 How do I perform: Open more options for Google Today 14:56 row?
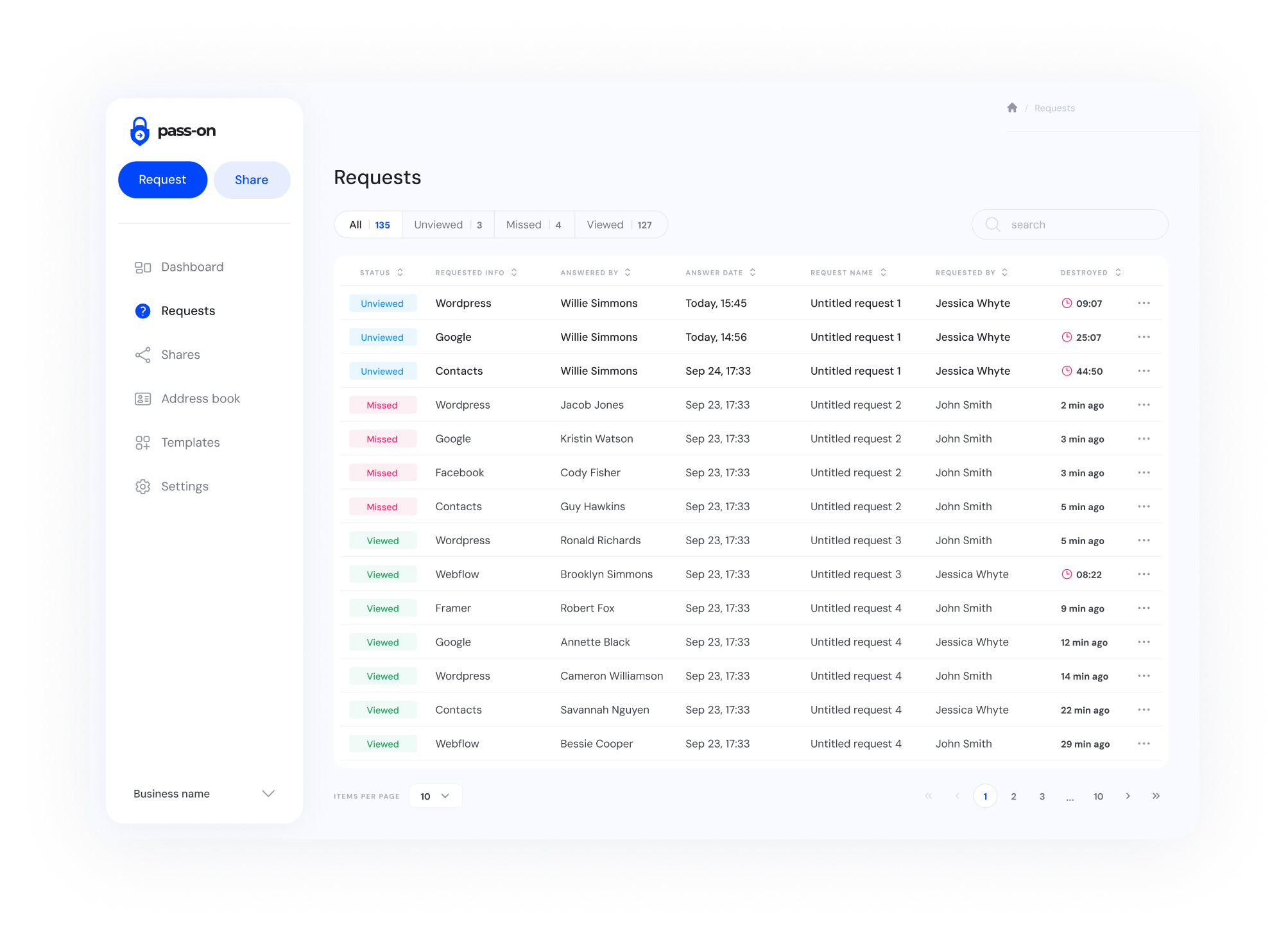[1144, 337]
